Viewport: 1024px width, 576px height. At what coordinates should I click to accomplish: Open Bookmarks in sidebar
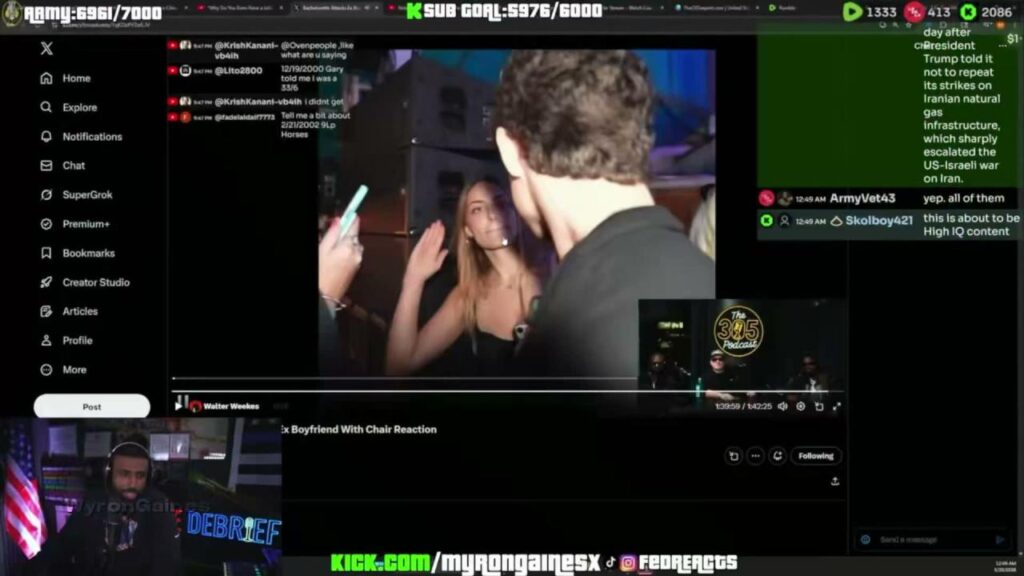click(x=87, y=253)
